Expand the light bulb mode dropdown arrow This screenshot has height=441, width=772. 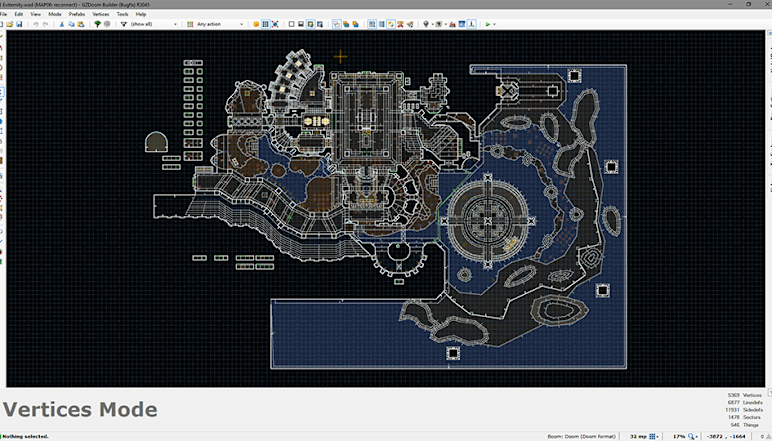(432, 24)
